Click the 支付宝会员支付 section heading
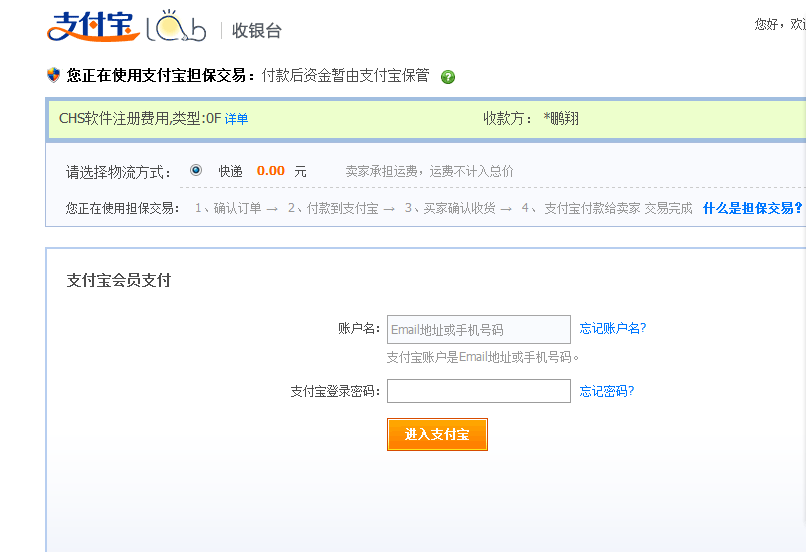 coord(118,280)
